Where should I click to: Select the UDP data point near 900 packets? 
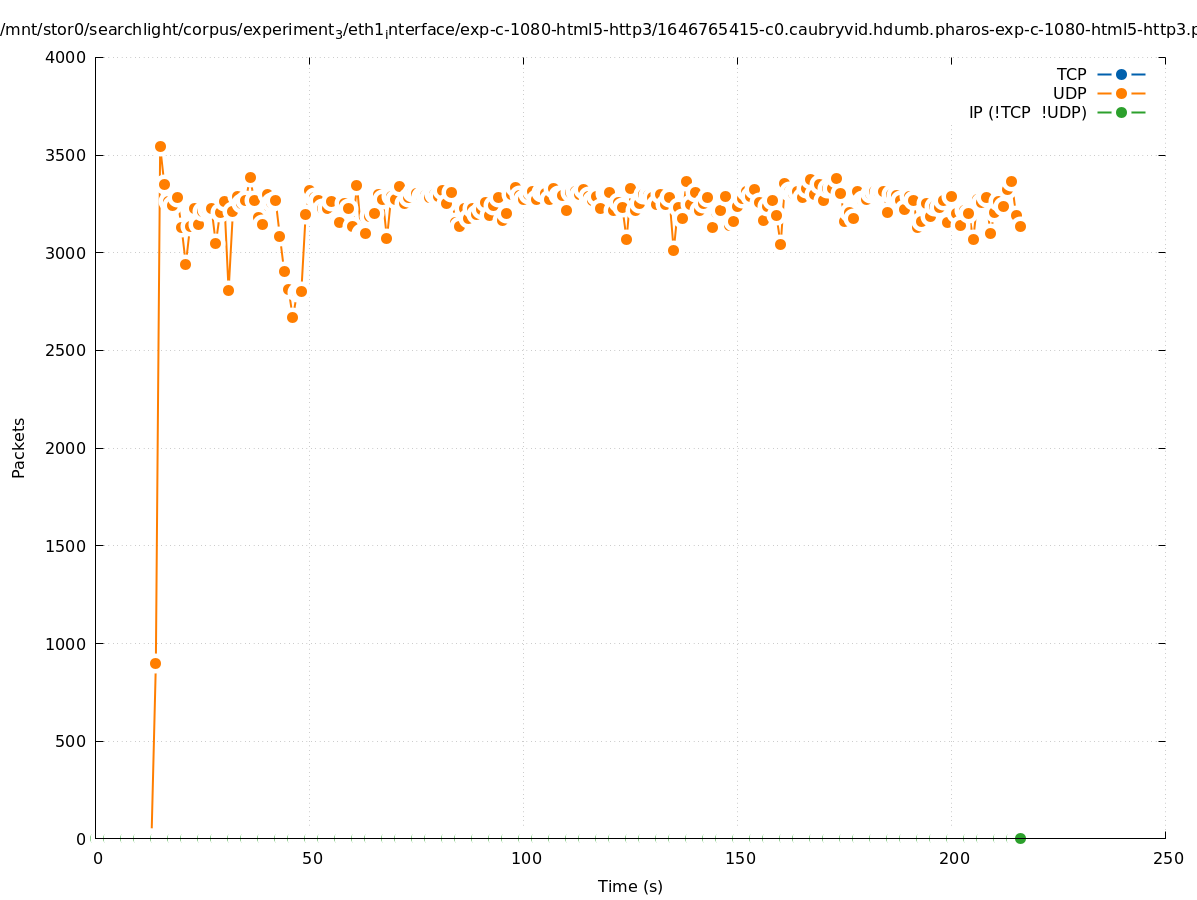[x=155, y=663]
